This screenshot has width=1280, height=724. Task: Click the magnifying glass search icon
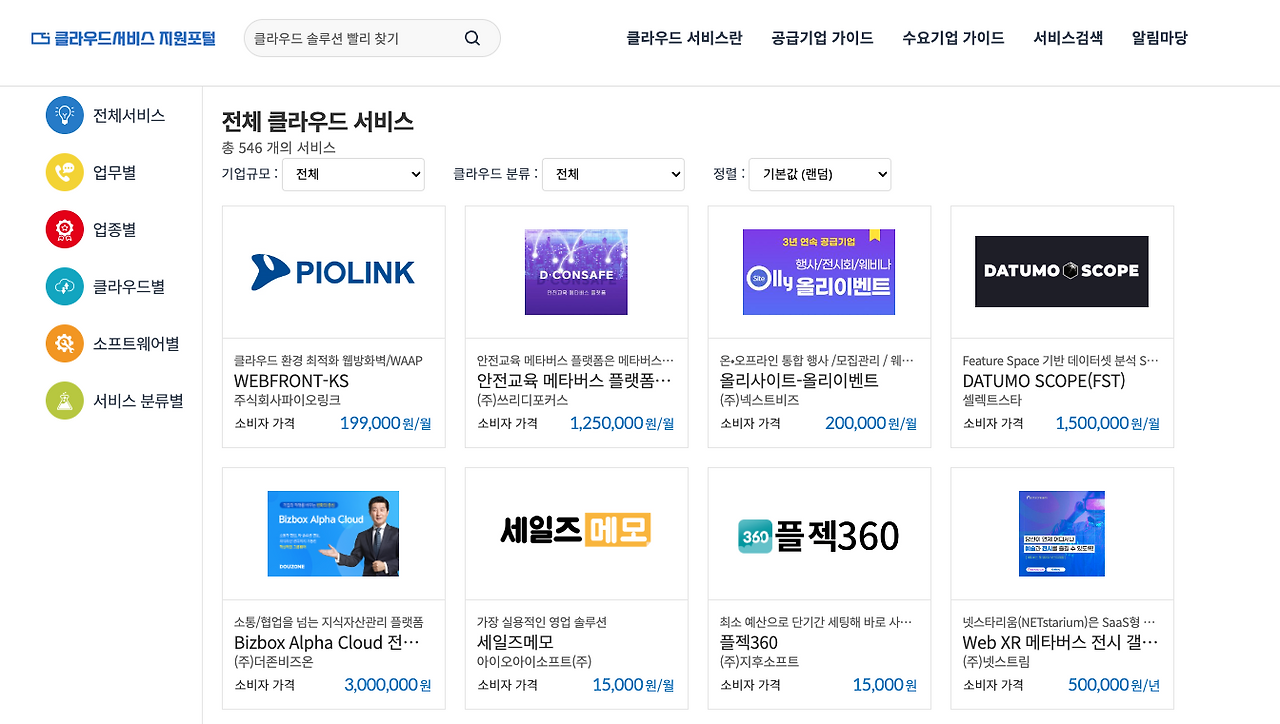(x=471, y=37)
